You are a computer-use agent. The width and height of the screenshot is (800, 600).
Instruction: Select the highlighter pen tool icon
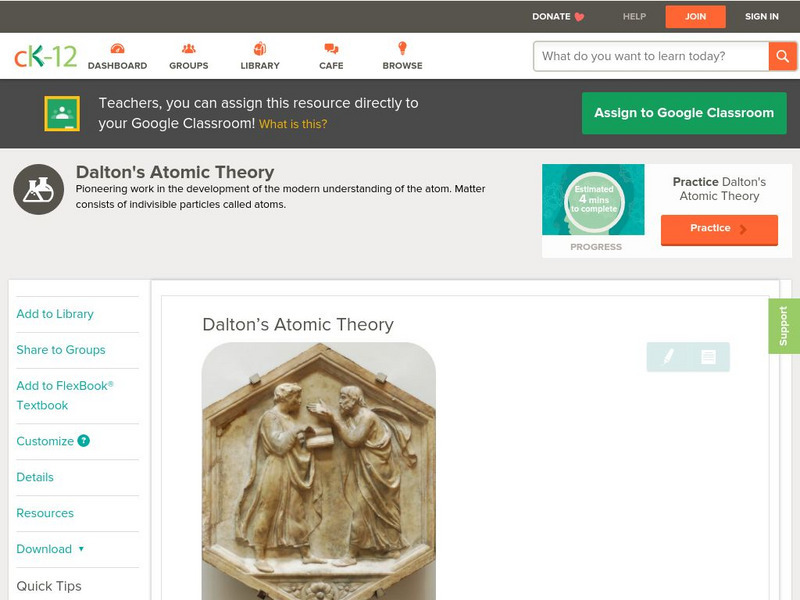point(668,357)
